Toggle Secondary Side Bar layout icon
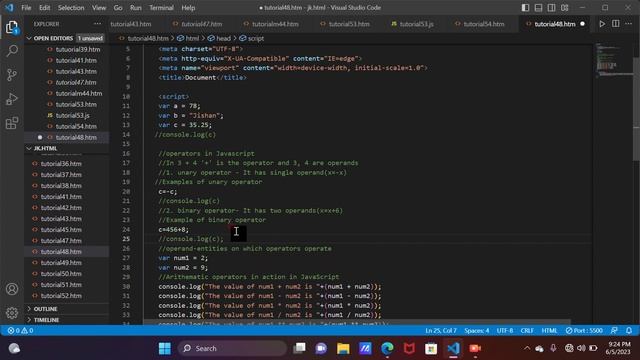 (551, 8)
